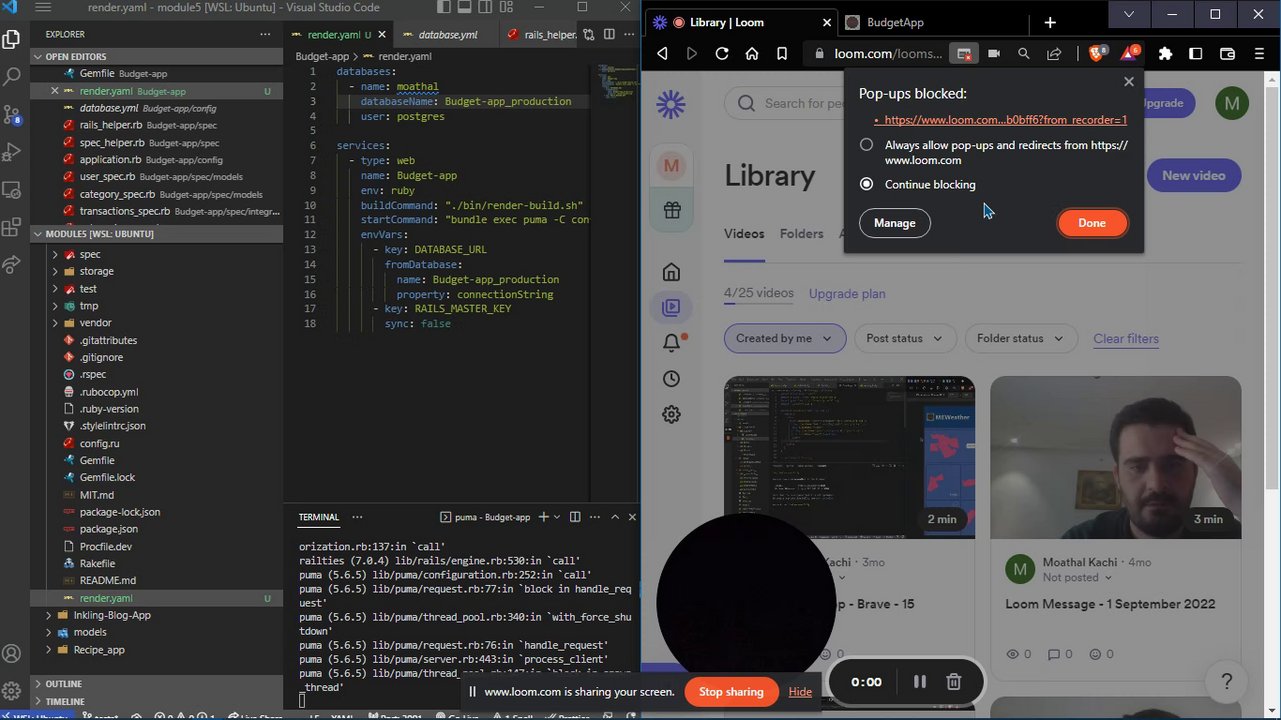Expand the Inkling-Blog-App folder
This screenshot has width=1281, height=720.
tap(112, 615)
